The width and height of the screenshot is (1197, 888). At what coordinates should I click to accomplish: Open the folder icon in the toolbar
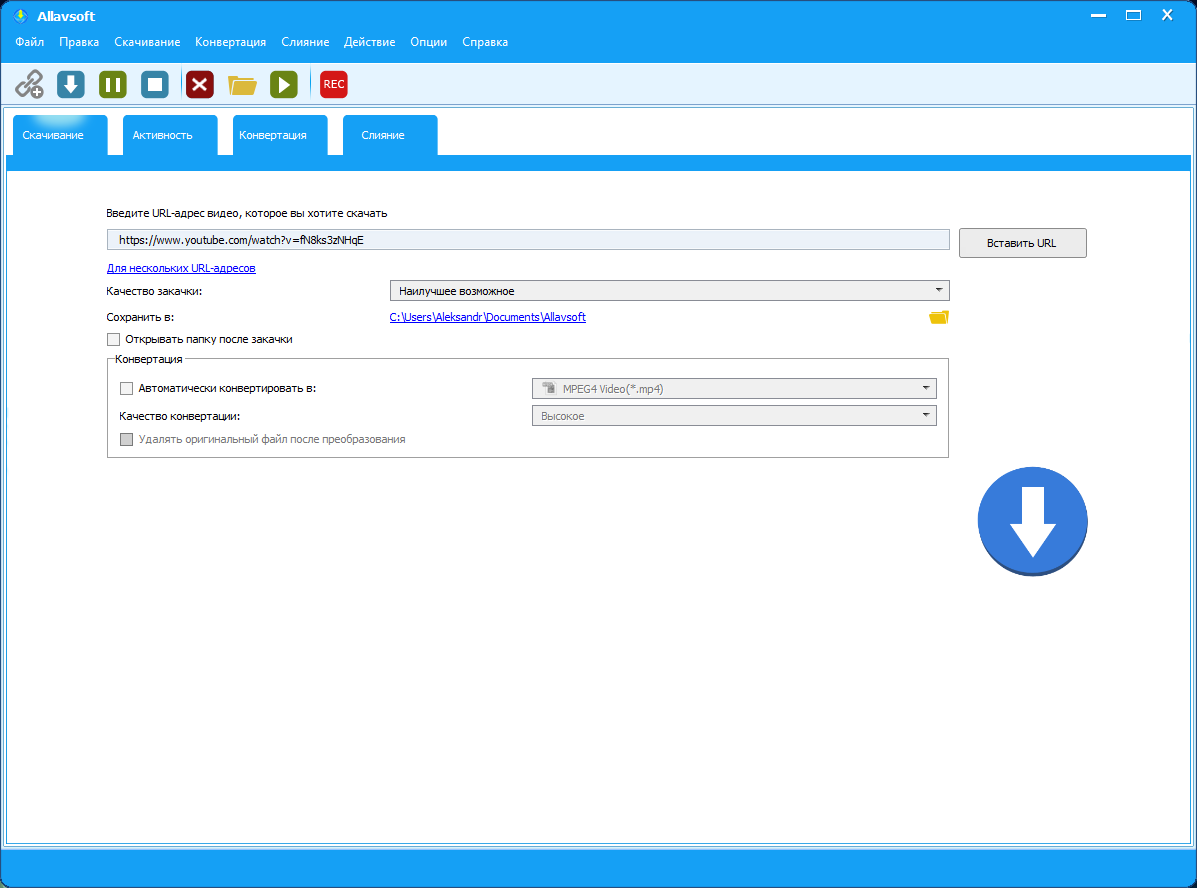pyautogui.click(x=242, y=84)
